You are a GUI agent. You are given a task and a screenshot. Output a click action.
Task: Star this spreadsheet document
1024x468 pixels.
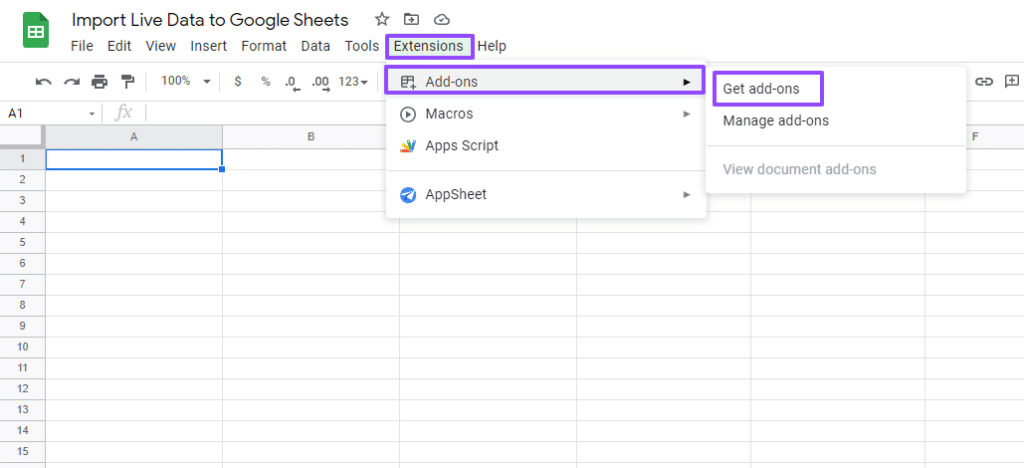click(381, 20)
